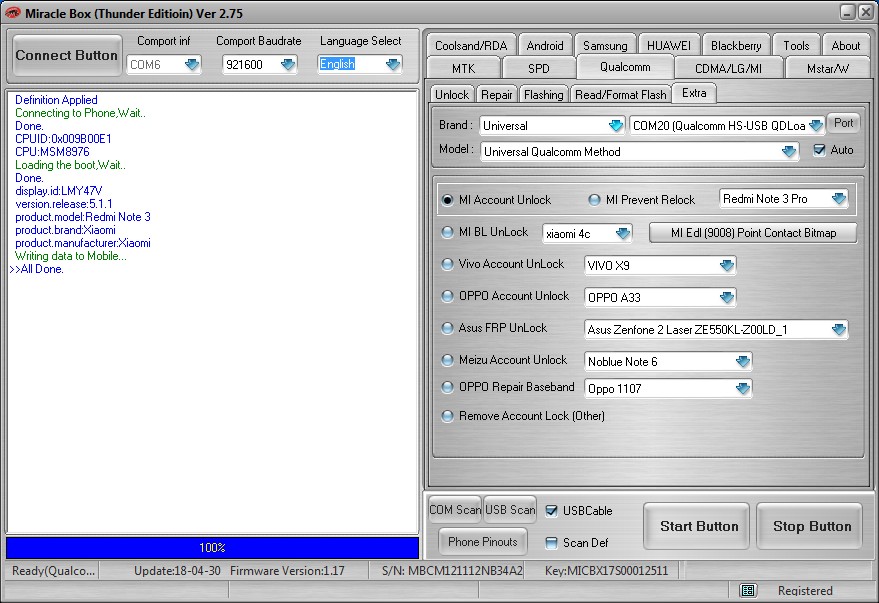The height and width of the screenshot is (603, 879).
Task: Select MI Prevent Relock option
Action: (x=594, y=200)
